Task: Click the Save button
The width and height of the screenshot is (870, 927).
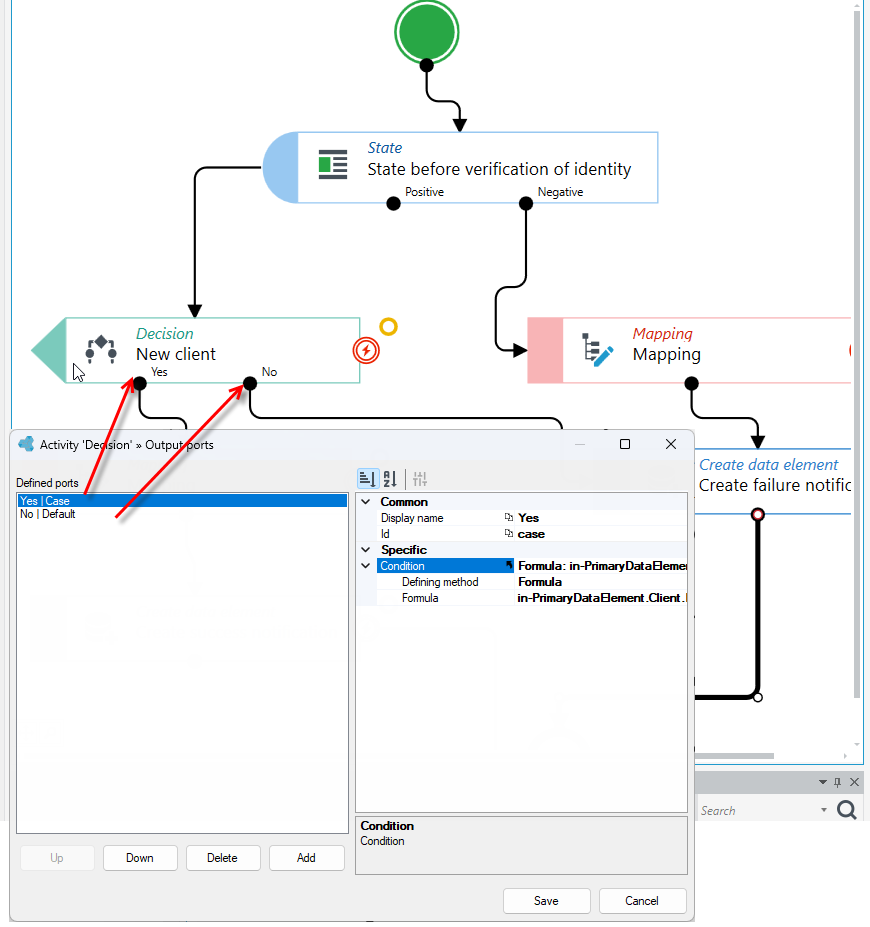Action: [546, 900]
